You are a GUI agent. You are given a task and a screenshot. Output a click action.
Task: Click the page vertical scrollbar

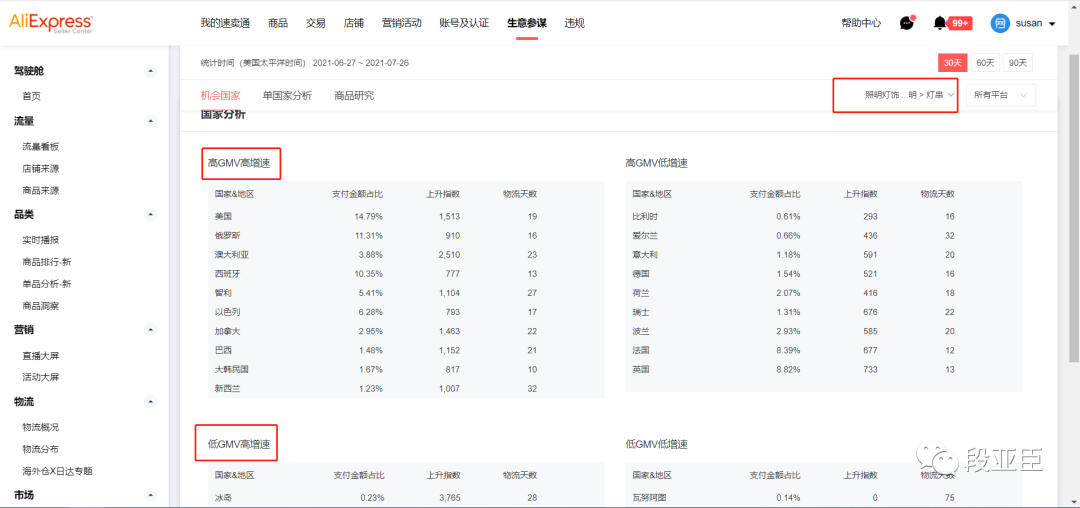pyautogui.click(x=1076, y=207)
